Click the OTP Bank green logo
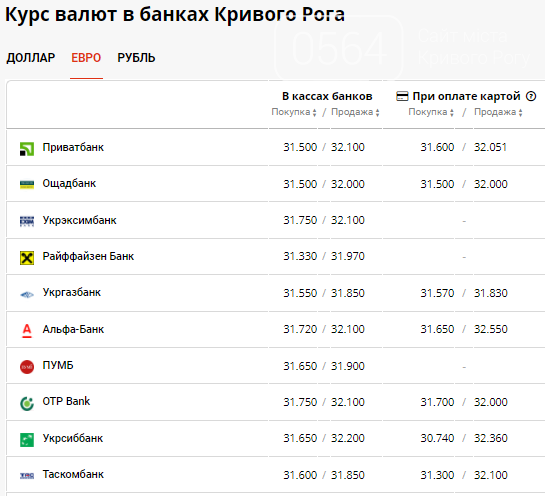The image size is (545, 496). click(27, 404)
